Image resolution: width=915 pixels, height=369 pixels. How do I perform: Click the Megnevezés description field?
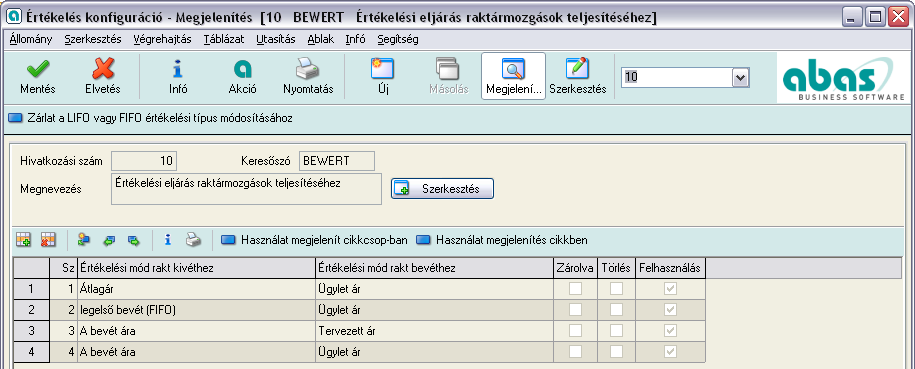pos(246,189)
